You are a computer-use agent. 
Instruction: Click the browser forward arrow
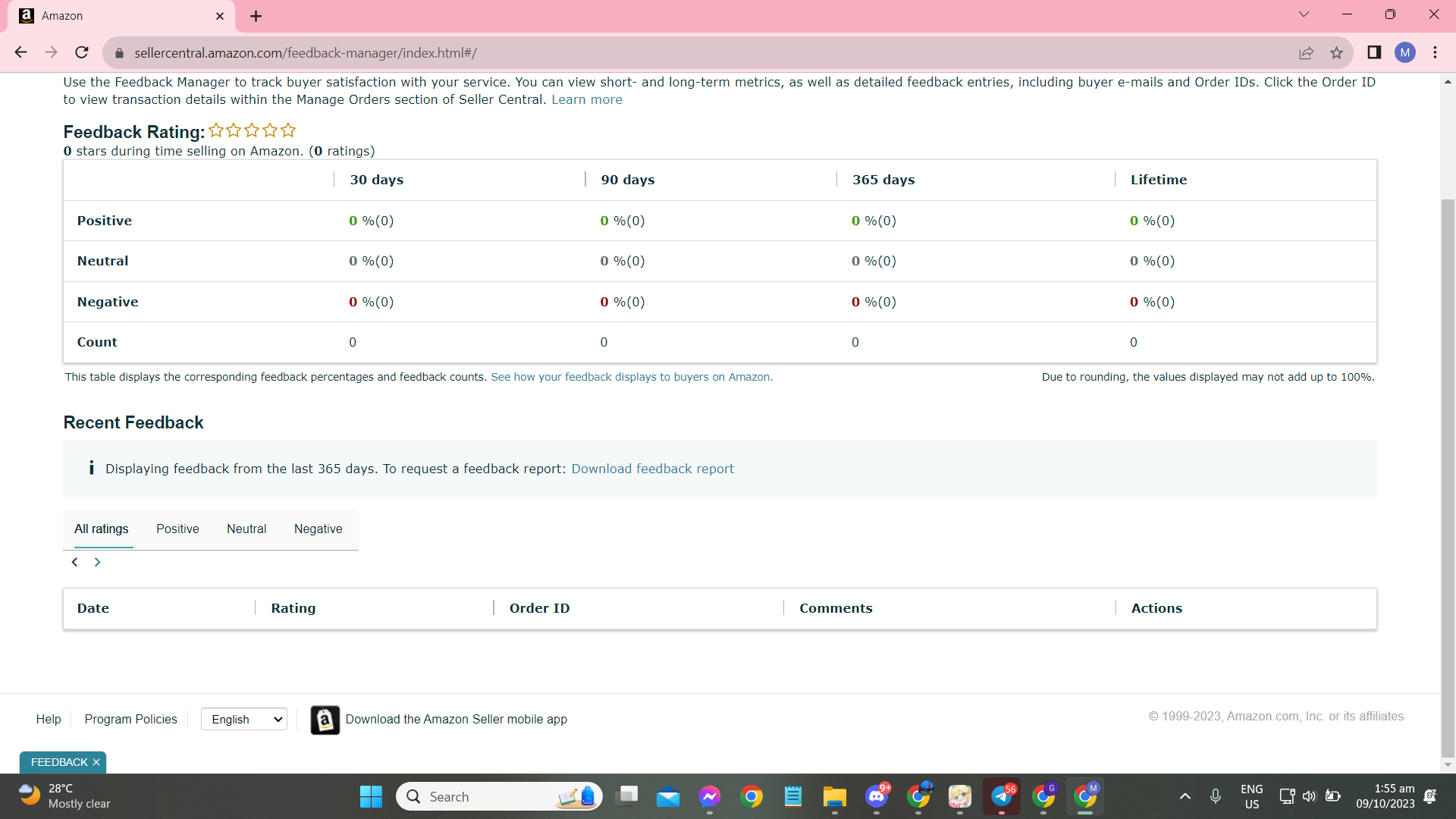click(x=51, y=52)
